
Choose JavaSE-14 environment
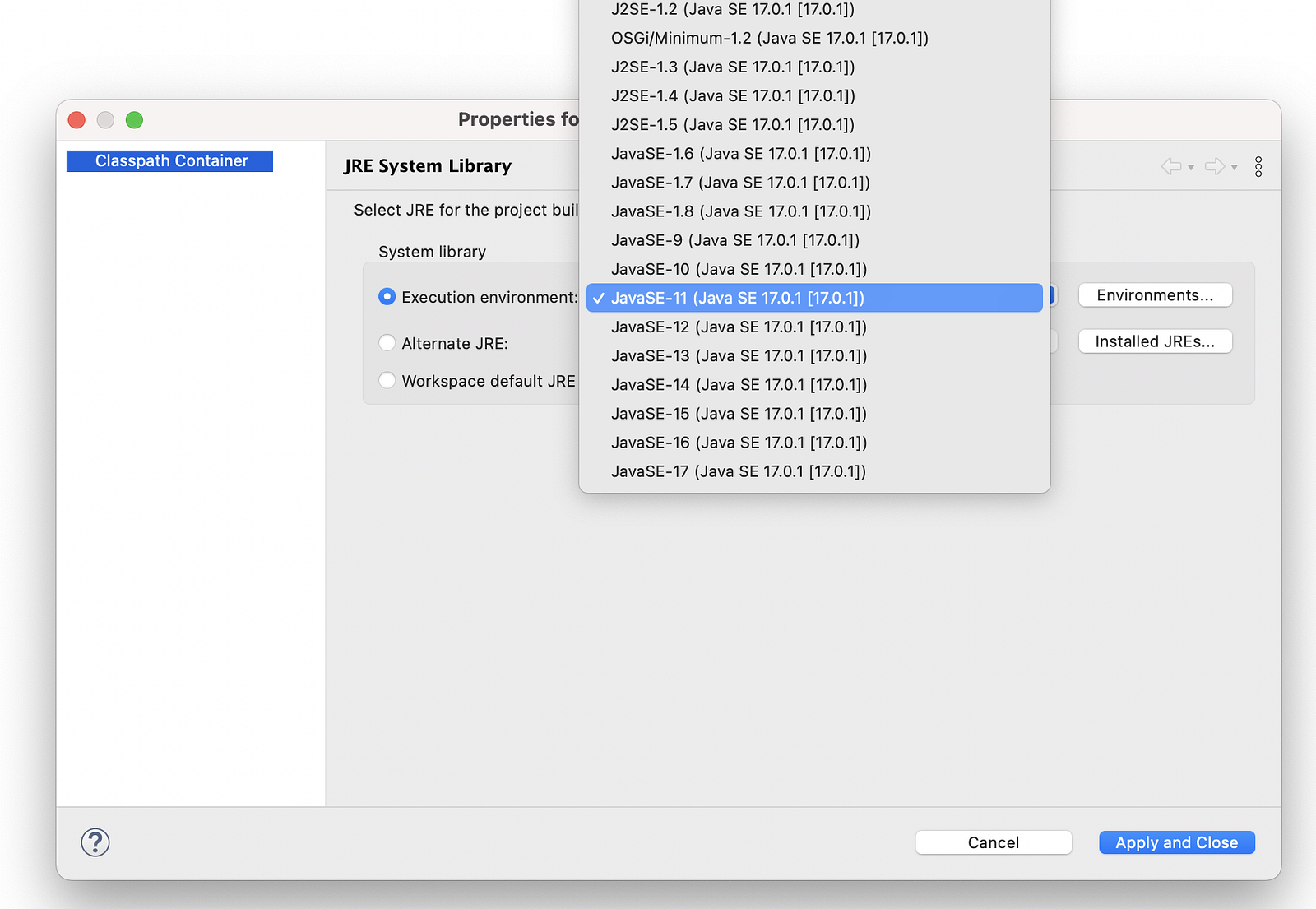pos(814,384)
